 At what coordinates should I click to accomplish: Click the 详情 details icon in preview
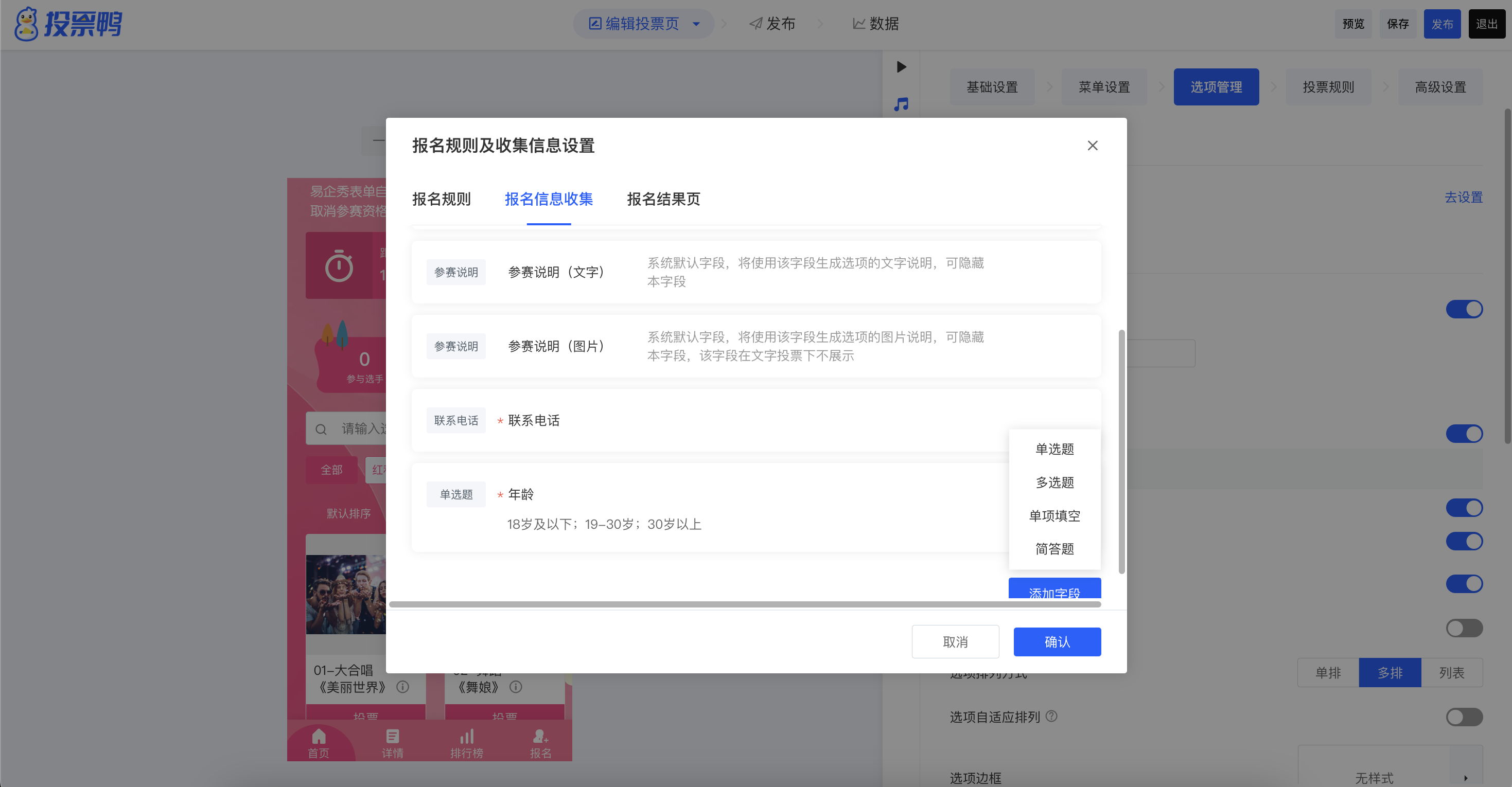click(393, 737)
